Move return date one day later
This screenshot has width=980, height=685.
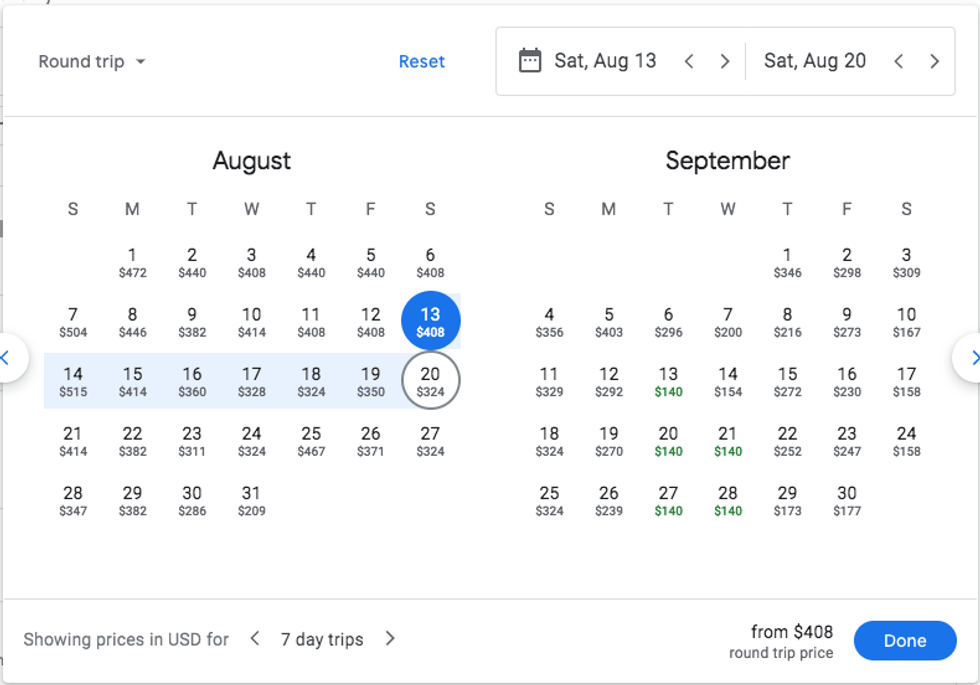(x=935, y=61)
